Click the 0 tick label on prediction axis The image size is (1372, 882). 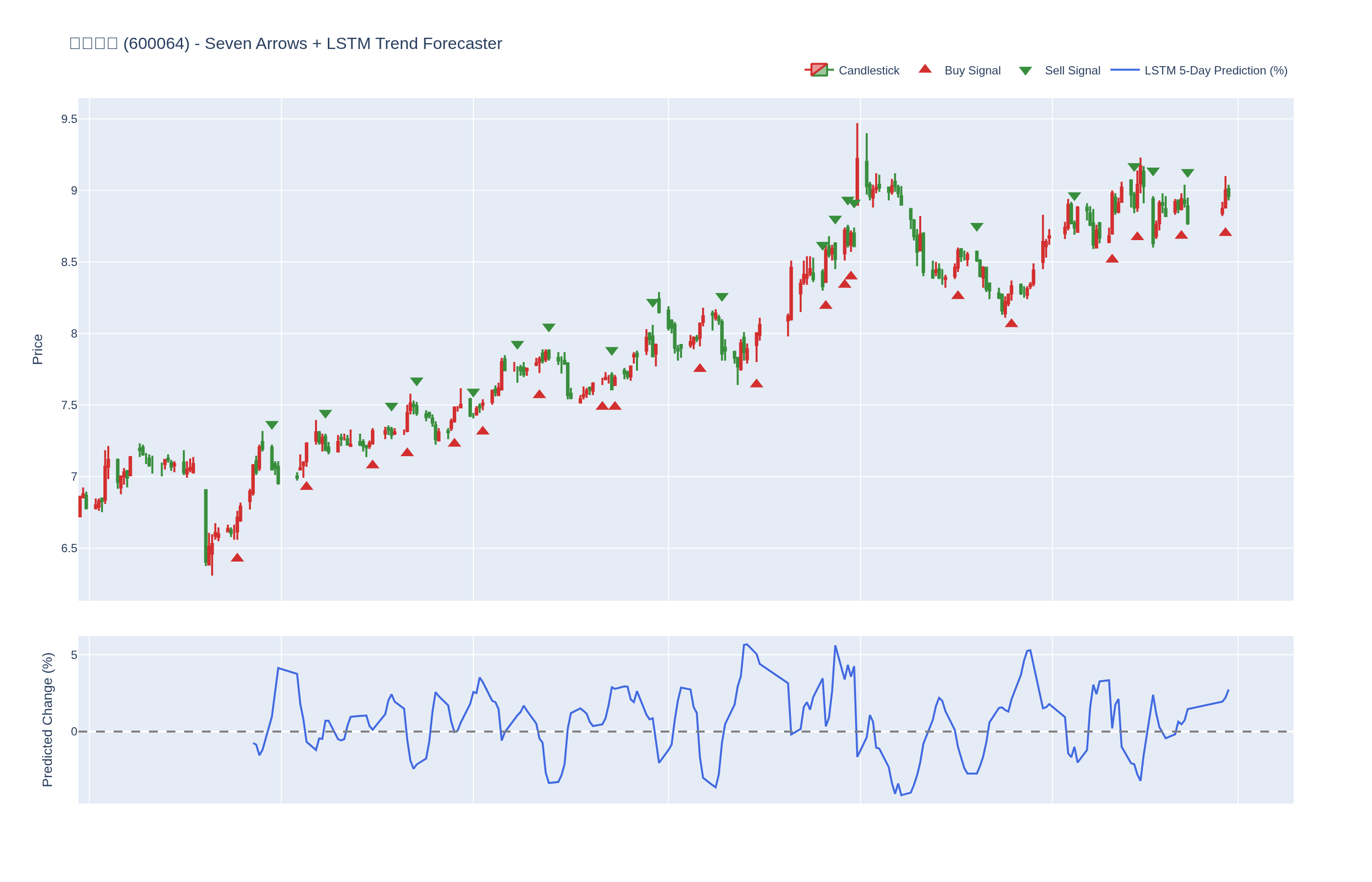74,732
